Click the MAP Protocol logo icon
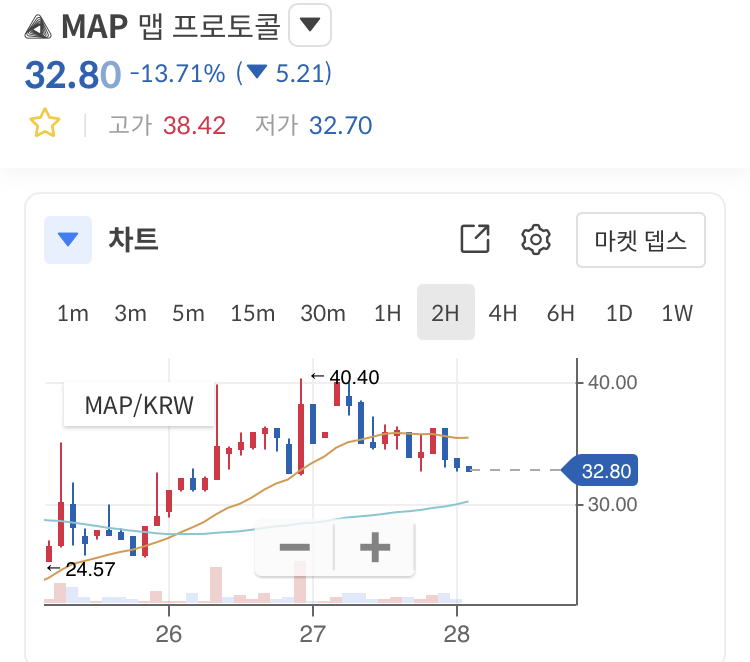The image size is (750, 662). [x=38, y=26]
